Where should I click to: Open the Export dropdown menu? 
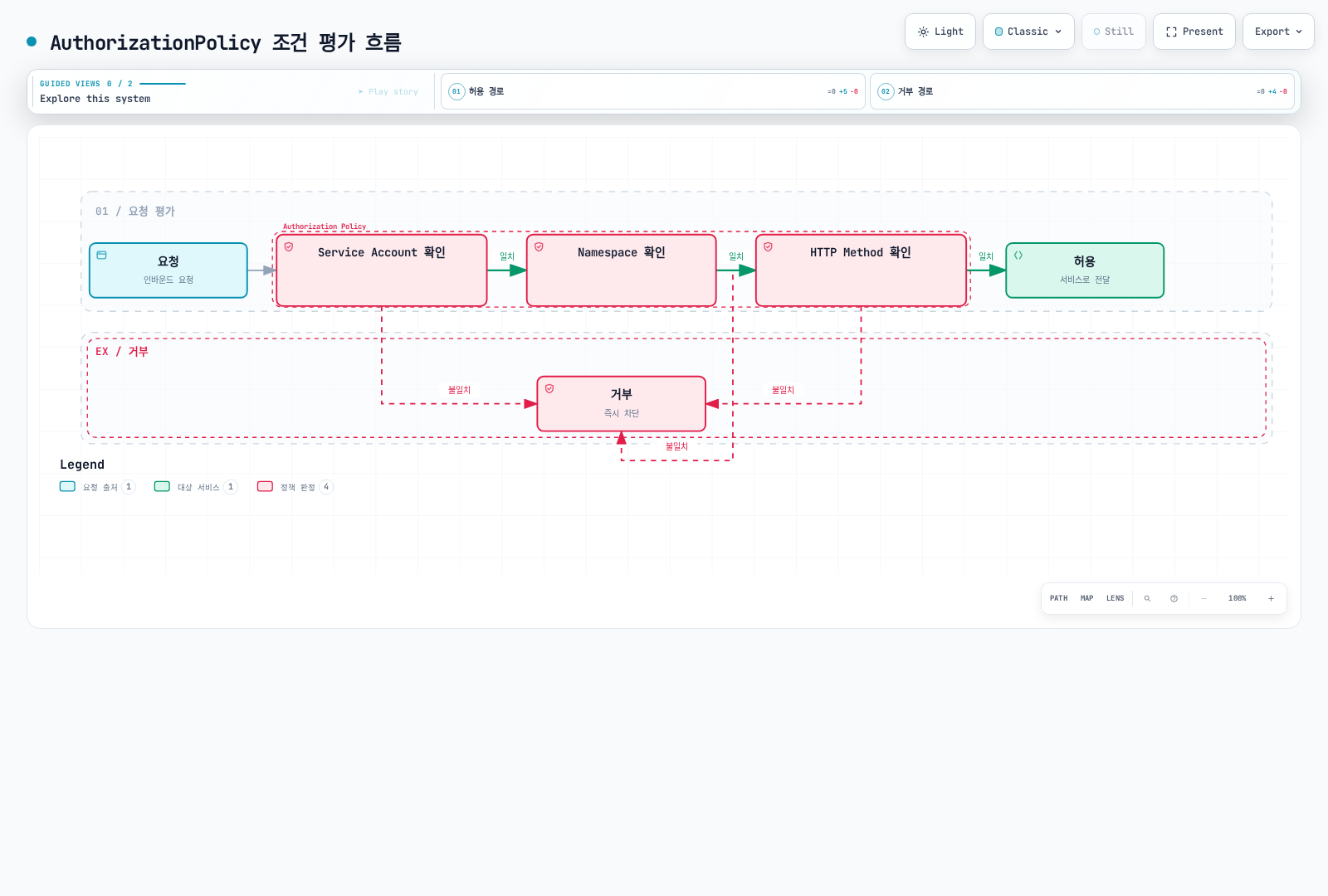[1278, 32]
